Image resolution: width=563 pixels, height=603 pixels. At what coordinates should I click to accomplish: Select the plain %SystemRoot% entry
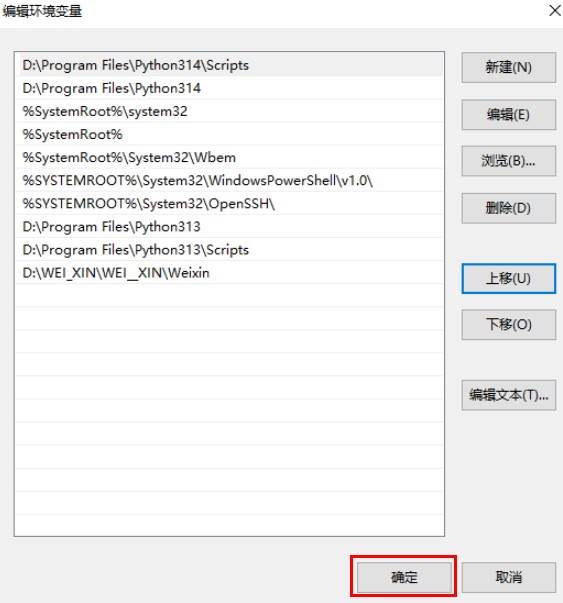tap(229, 134)
